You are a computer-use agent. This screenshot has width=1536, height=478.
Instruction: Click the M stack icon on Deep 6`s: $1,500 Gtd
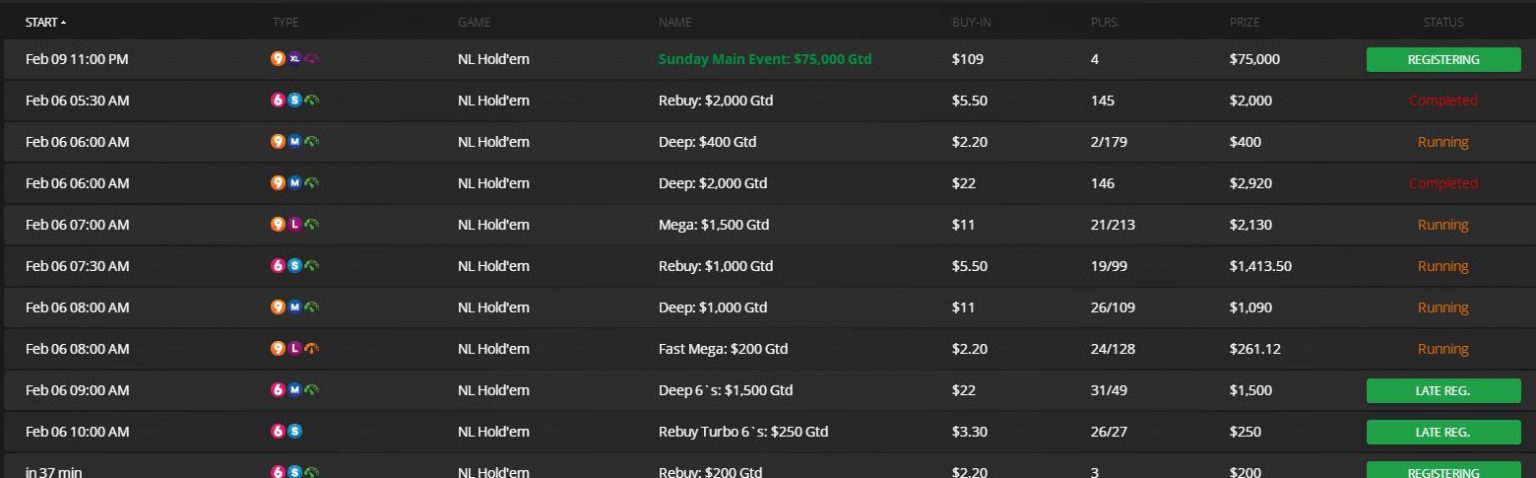click(x=294, y=390)
